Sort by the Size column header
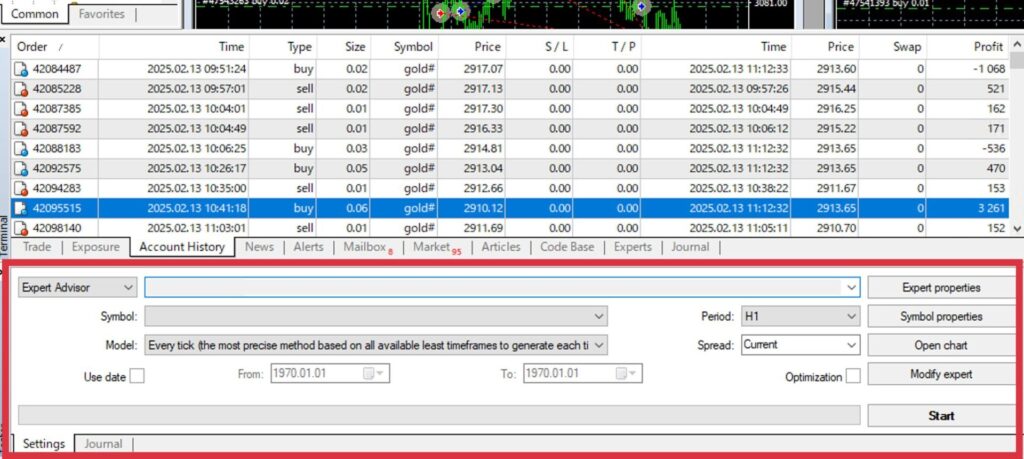Screen dimensions: 1024x459 click(344, 47)
